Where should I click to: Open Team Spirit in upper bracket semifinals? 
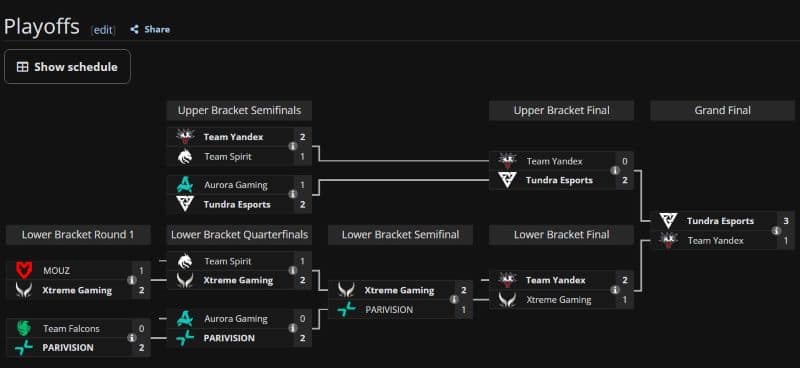click(x=228, y=157)
